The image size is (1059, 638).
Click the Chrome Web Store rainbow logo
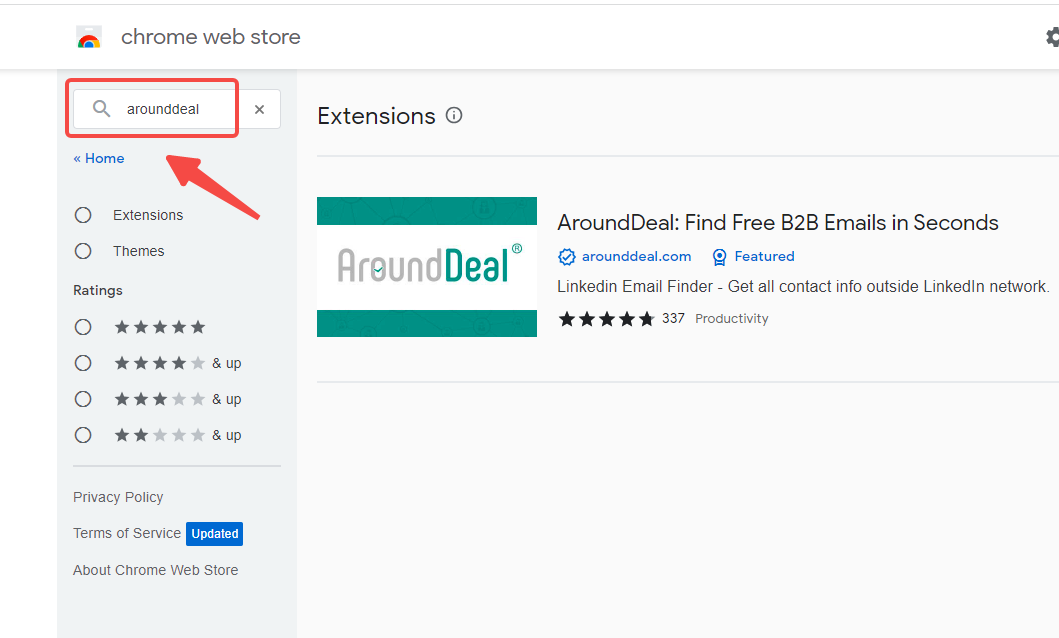pos(89,38)
